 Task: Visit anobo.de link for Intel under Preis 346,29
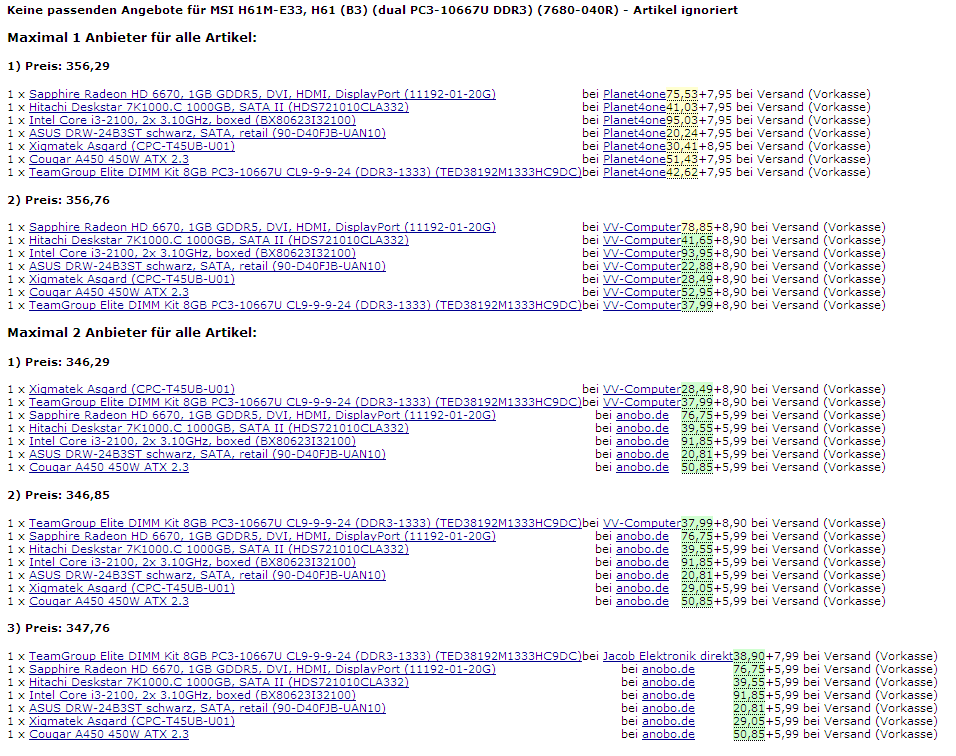[x=643, y=441]
